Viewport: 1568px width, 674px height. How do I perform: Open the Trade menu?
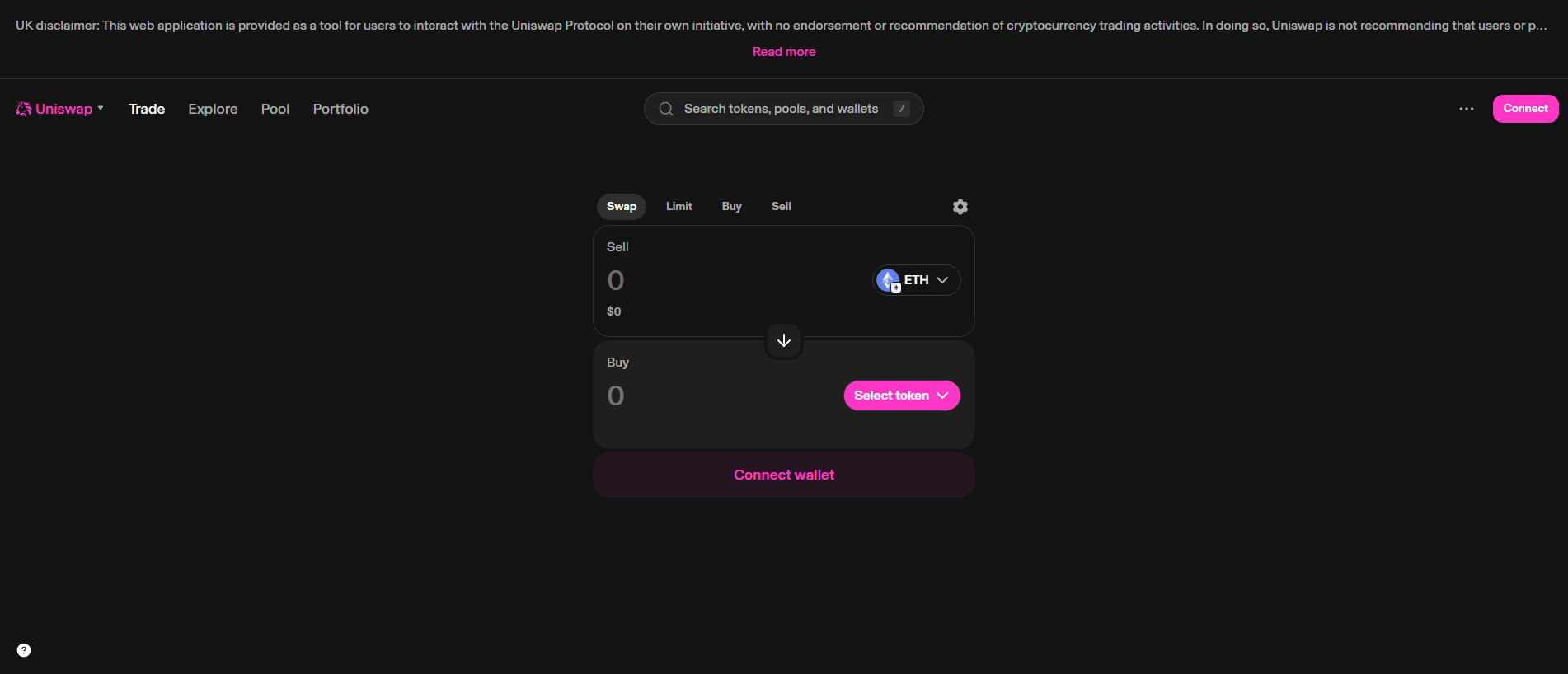point(147,109)
